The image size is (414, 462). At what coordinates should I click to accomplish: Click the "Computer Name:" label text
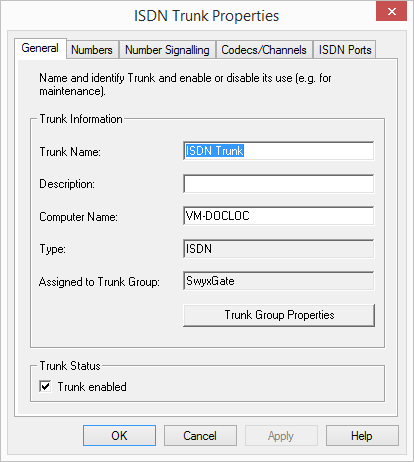click(x=78, y=217)
